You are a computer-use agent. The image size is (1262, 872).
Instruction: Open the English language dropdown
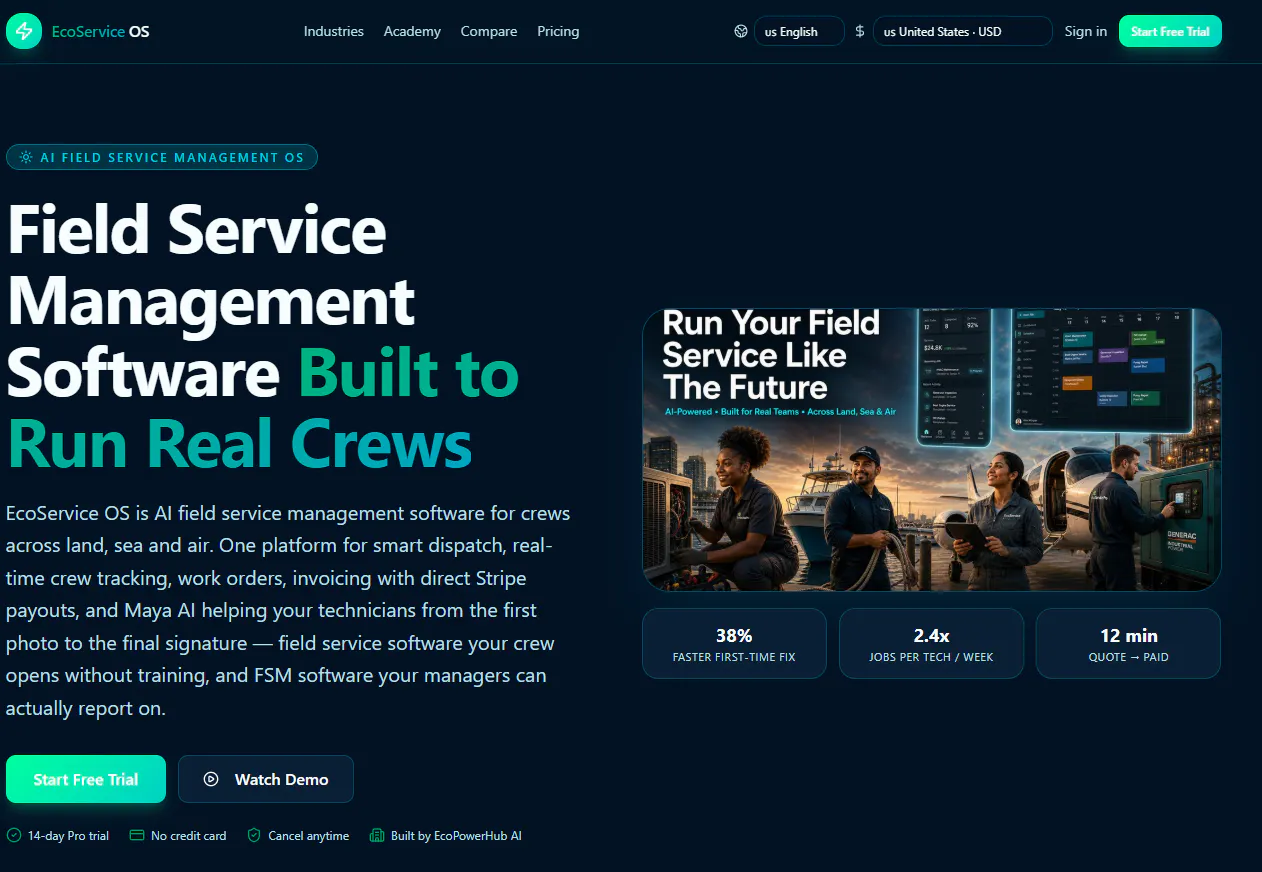(x=799, y=31)
